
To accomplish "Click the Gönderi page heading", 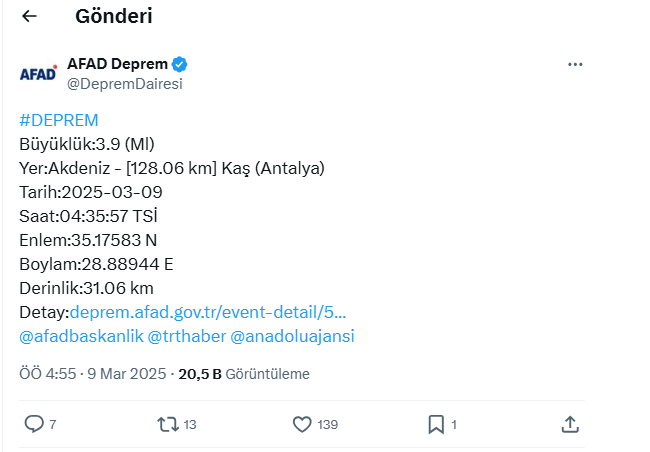I will click(x=114, y=16).
